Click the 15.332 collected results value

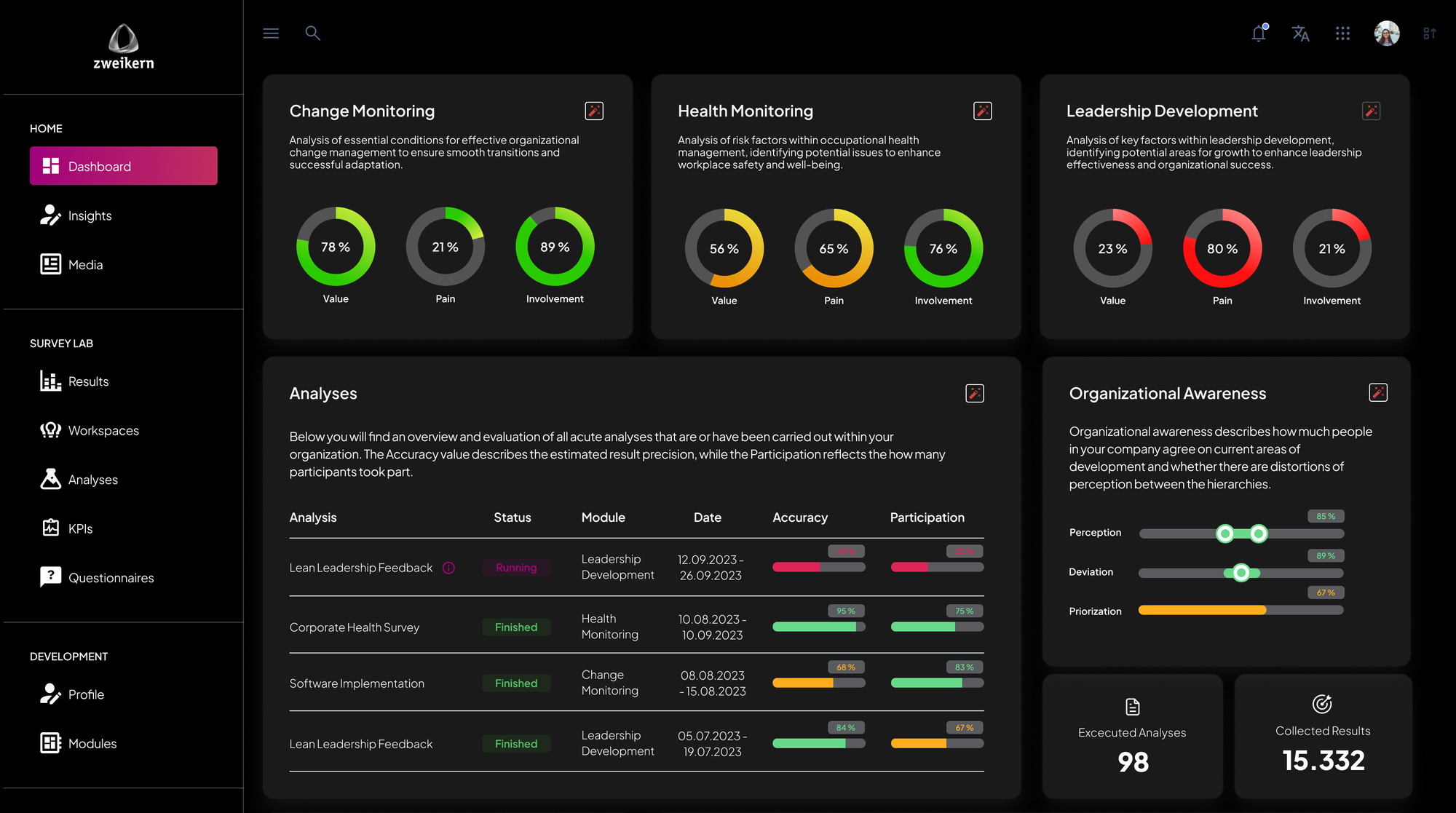pyautogui.click(x=1324, y=761)
